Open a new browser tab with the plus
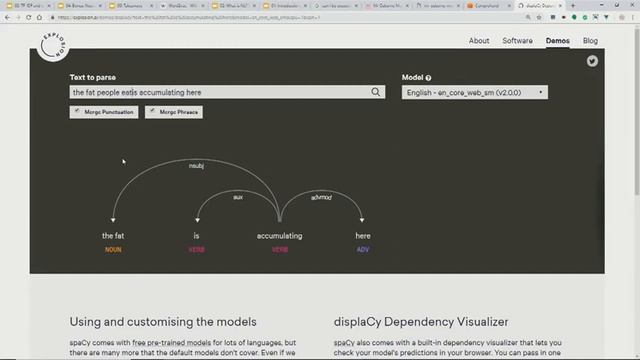Image resolution: width=640 pixels, height=360 pixels. coord(573,6)
